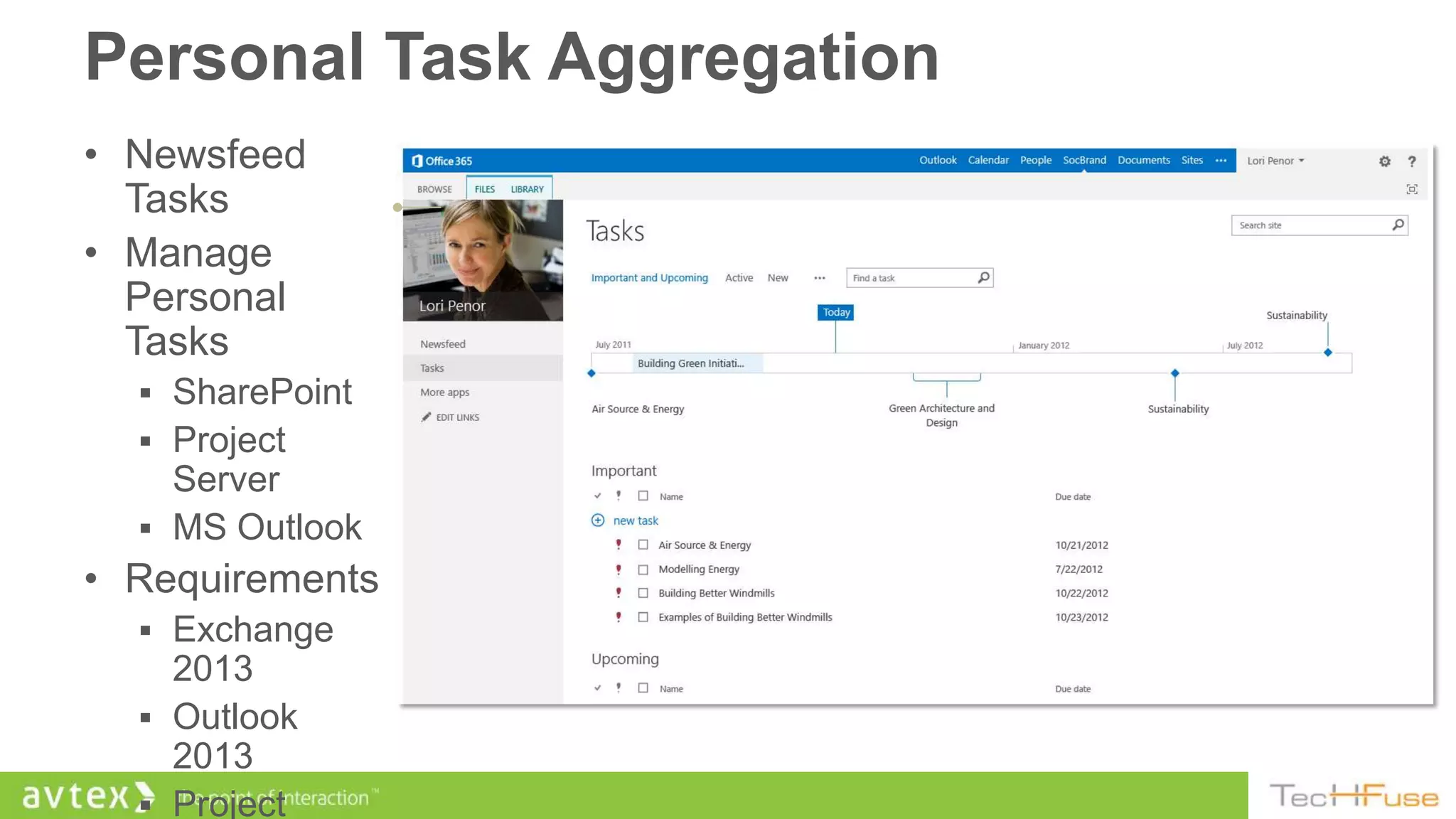The image size is (1456, 819).
Task: Click the lower Sustainability milestone diamond
Action: pos(1174,373)
